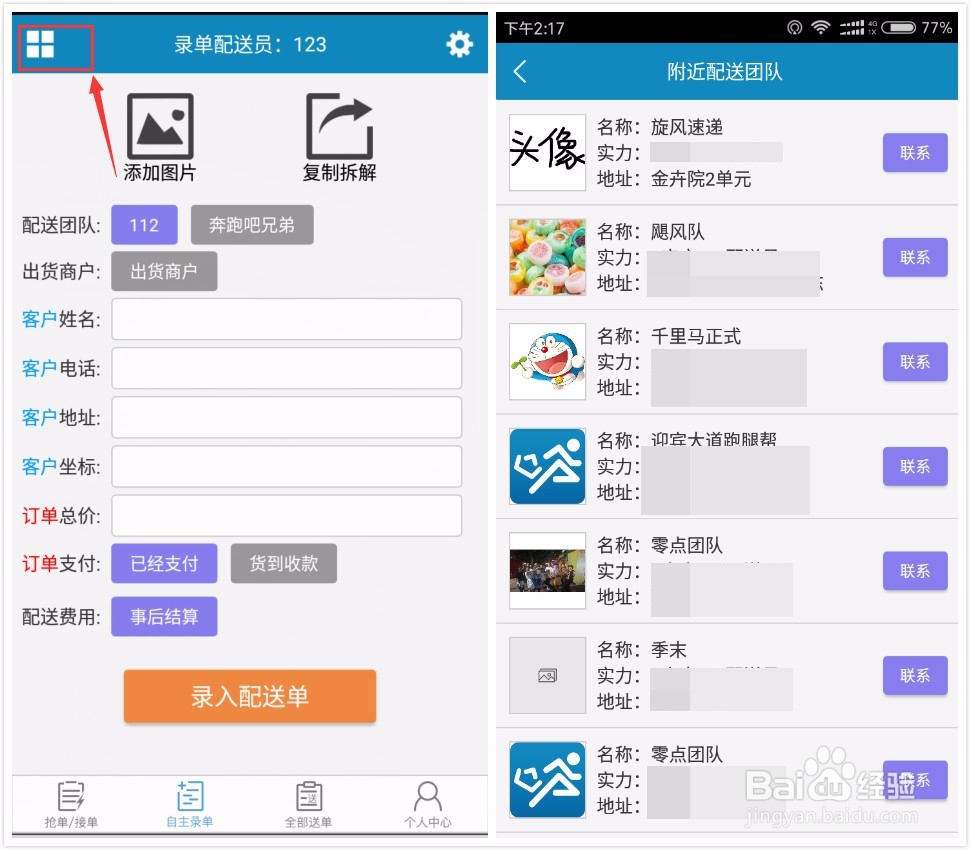The height and width of the screenshot is (850, 971).
Task: Select 奔跑吧兄弟 delivery team
Action: click(x=251, y=225)
